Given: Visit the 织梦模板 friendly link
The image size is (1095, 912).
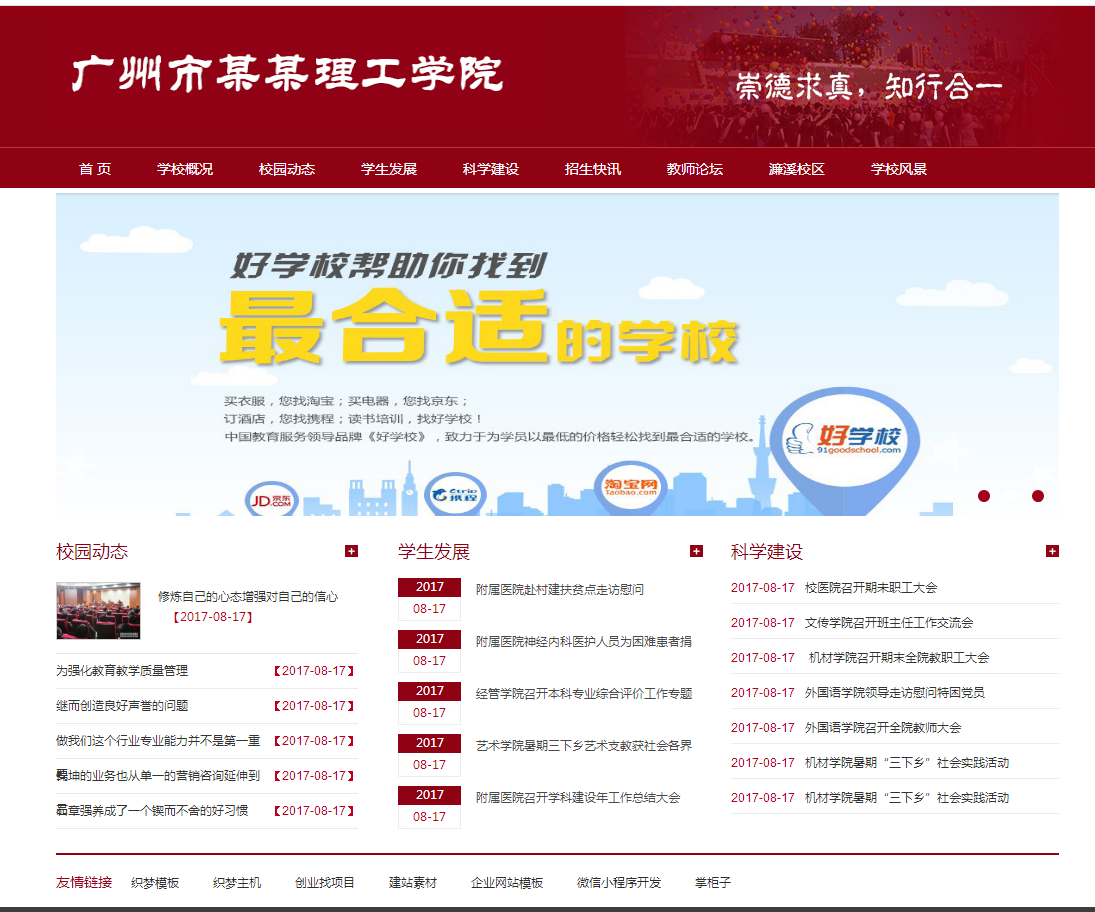Looking at the screenshot, I should click(x=155, y=883).
